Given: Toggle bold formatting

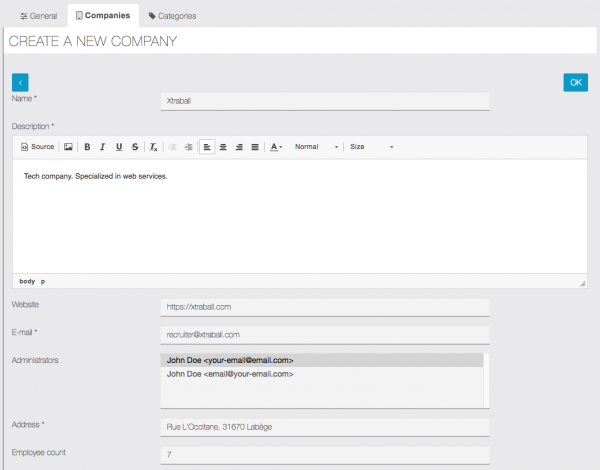Looking at the screenshot, I should (x=87, y=147).
